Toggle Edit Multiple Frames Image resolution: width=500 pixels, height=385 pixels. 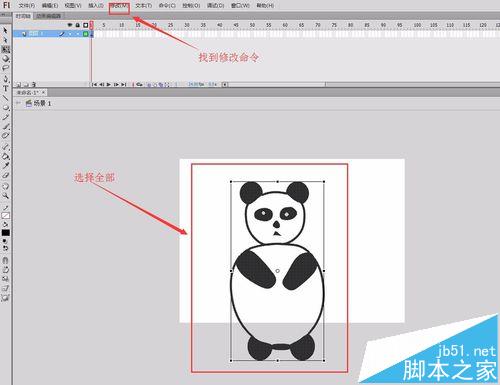161,85
